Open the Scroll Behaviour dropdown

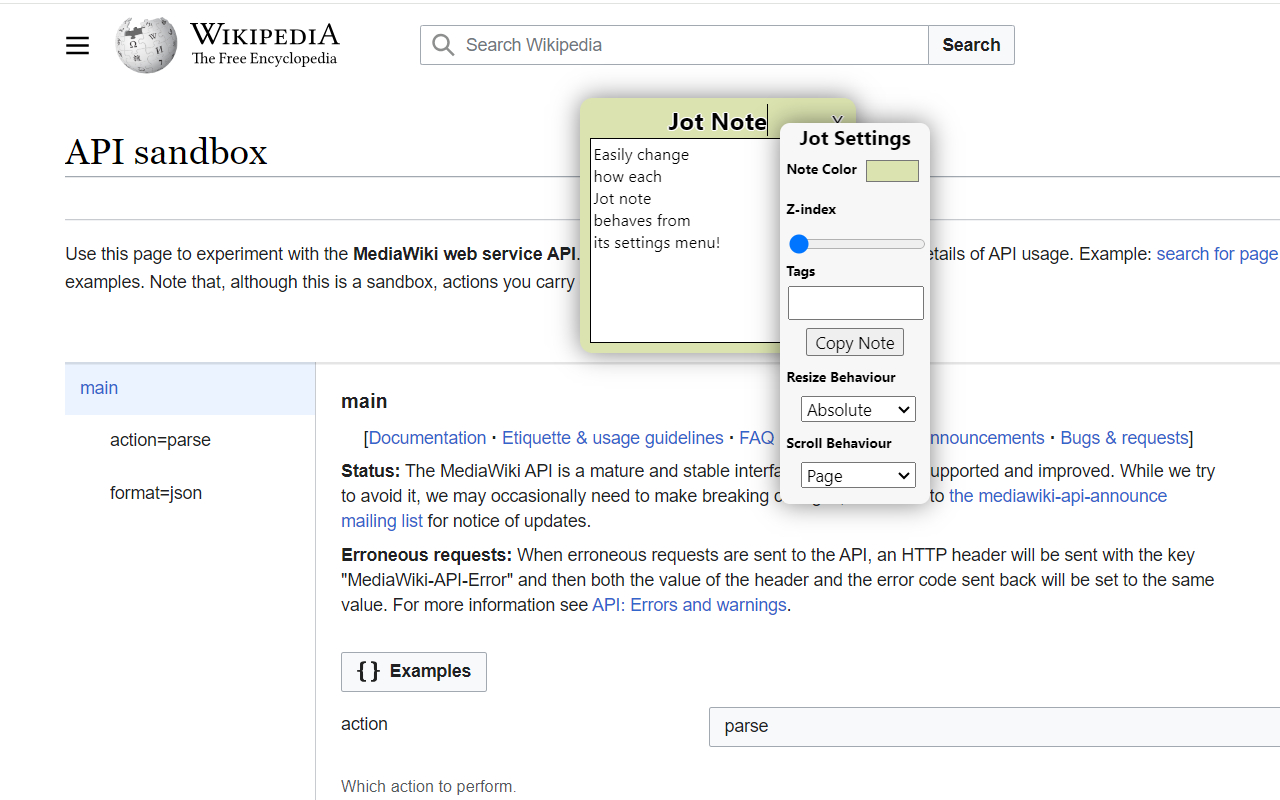[x=857, y=475]
